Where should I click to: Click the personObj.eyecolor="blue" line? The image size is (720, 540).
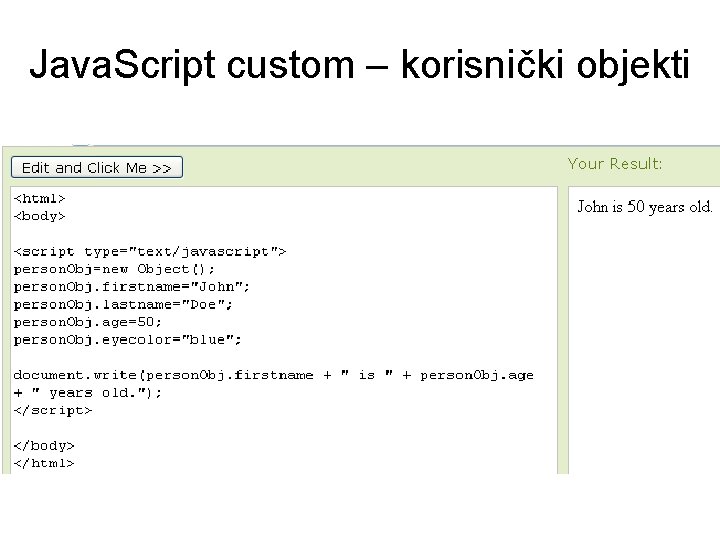pos(128,340)
